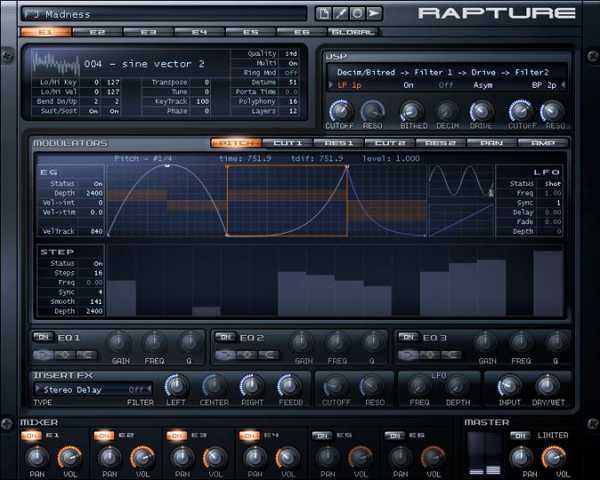Select the CUT 1 modulator button
Screen dimensions: 600x480
[287, 143]
